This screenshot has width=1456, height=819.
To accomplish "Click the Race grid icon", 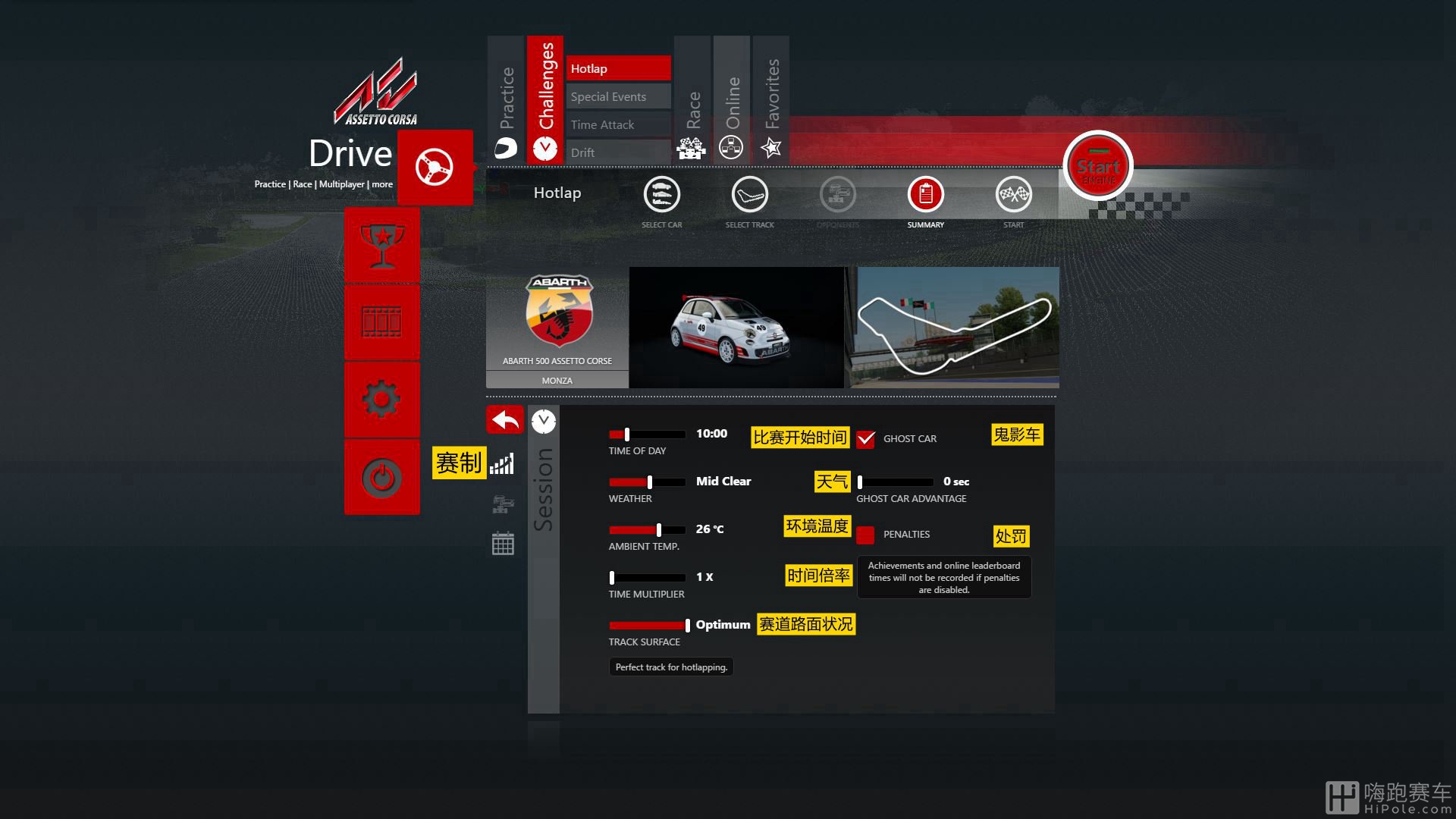I will 691,147.
